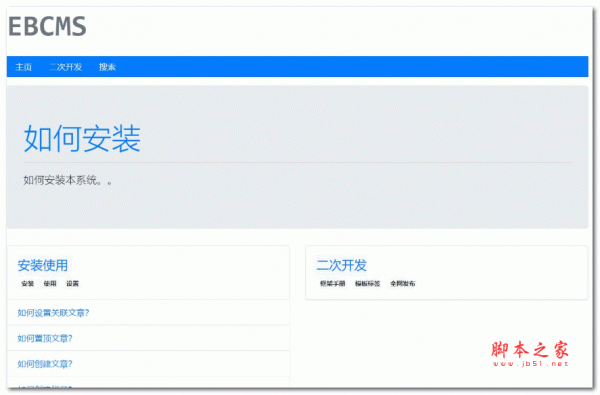The width and height of the screenshot is (600, 395).
Task: Select the 设置 tag under 安装使用
Action: [x=73, y=284]
